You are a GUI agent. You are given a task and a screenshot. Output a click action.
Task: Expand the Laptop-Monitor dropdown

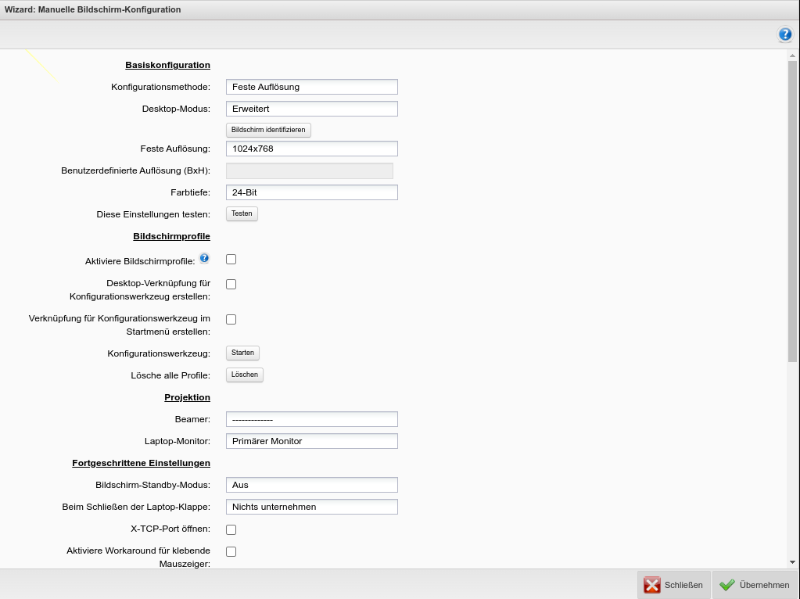311,441
